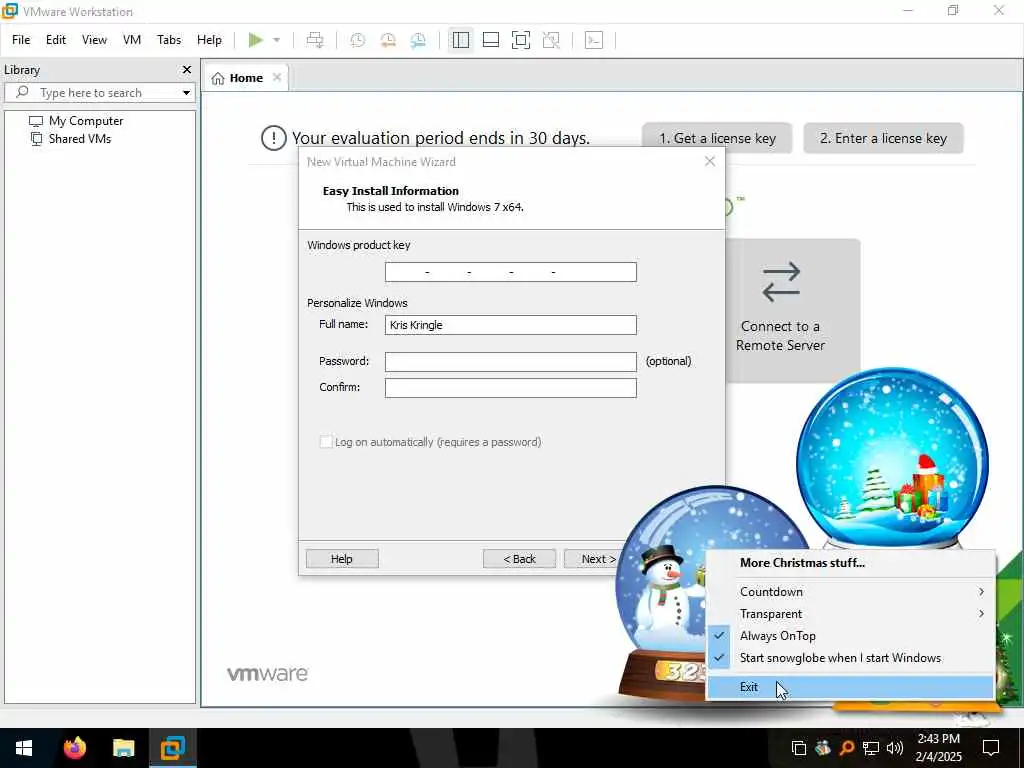This screenshot has width=1024, height=768.
Task: Open the View menu
Action: click(94, 40)
